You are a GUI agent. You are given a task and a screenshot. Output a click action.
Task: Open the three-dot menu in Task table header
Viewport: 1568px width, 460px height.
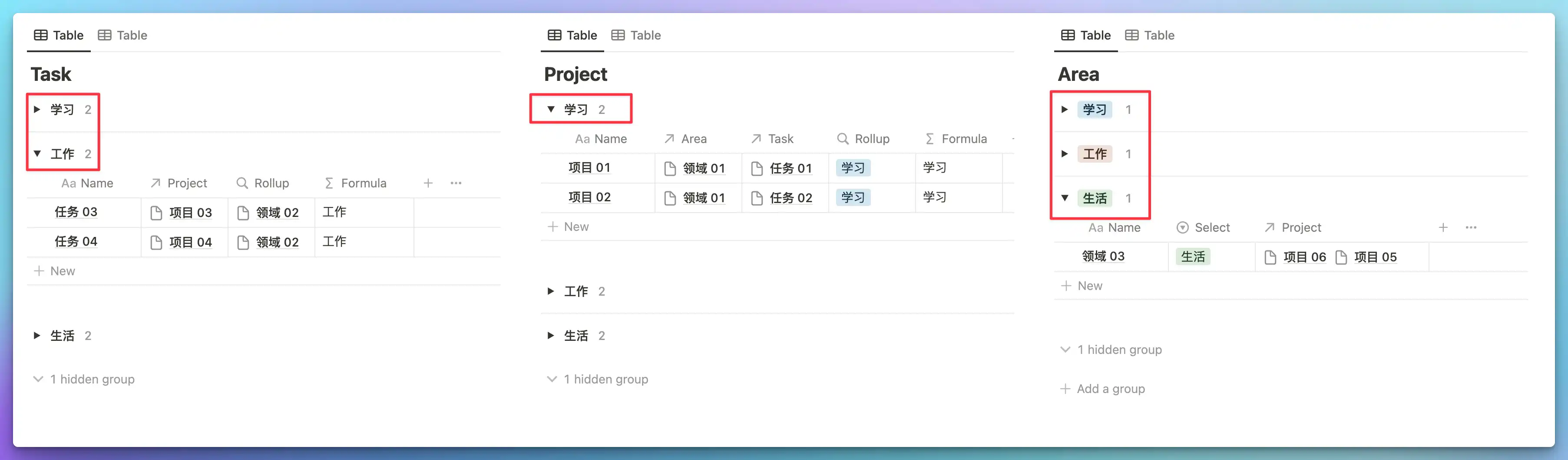point(456,183)
